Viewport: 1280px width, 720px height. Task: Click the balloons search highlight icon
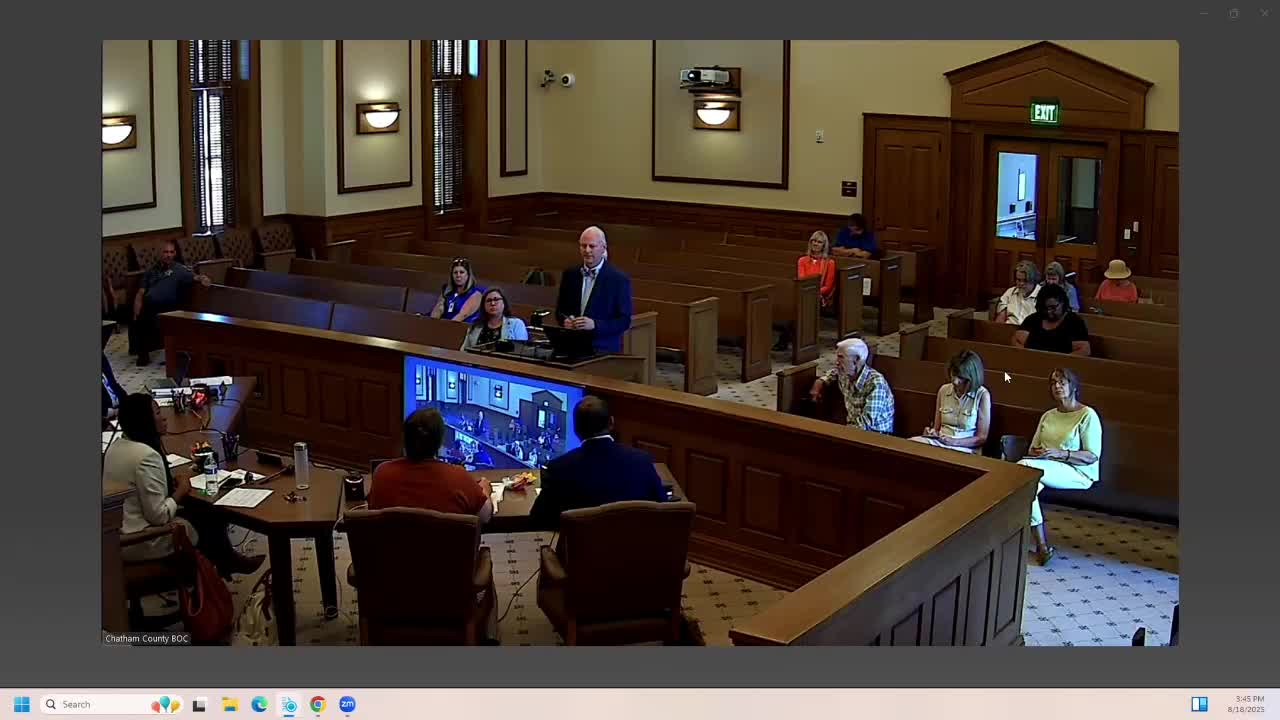165,704
